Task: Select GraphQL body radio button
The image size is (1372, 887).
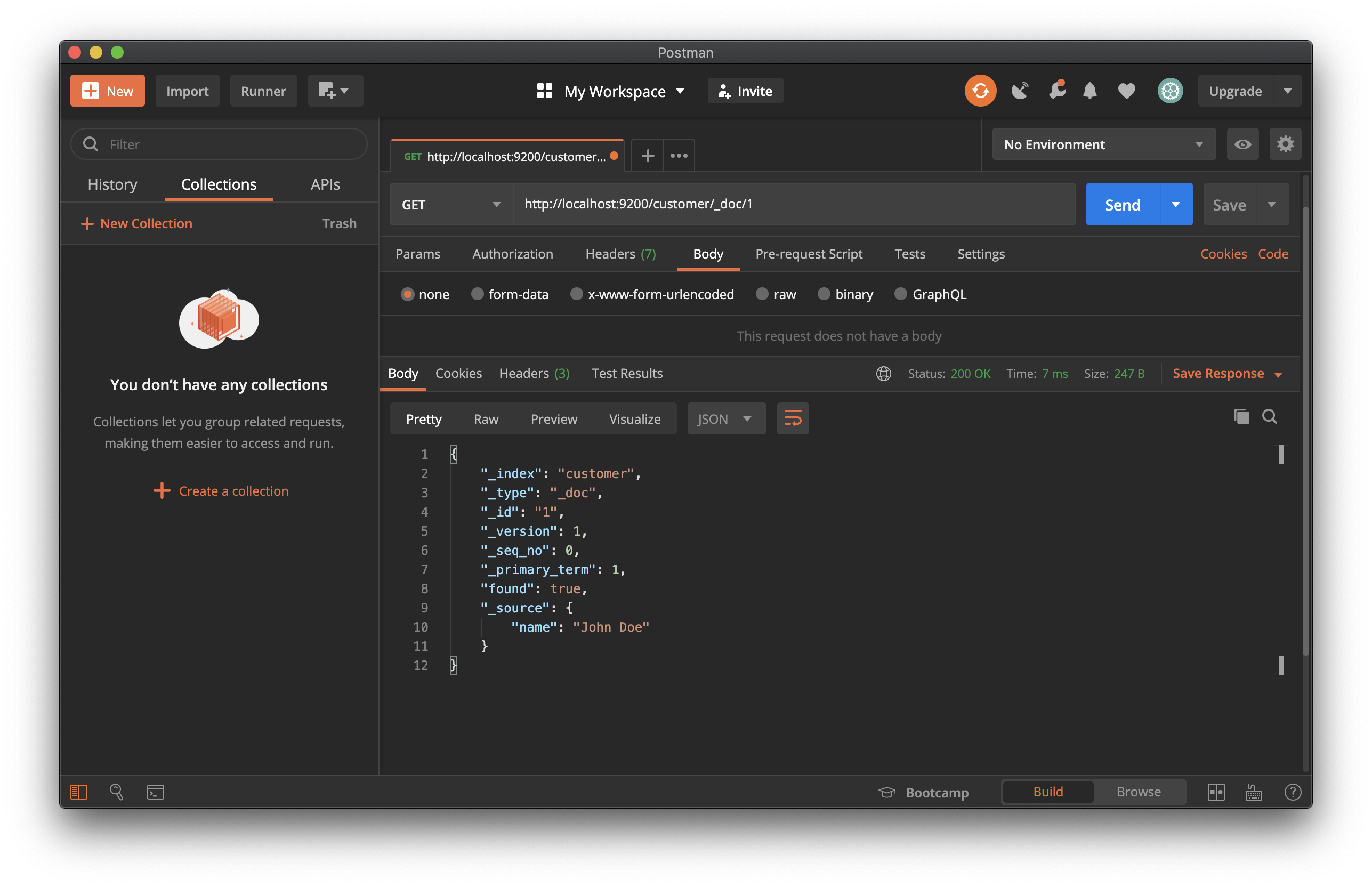Action: pos(900,294)
